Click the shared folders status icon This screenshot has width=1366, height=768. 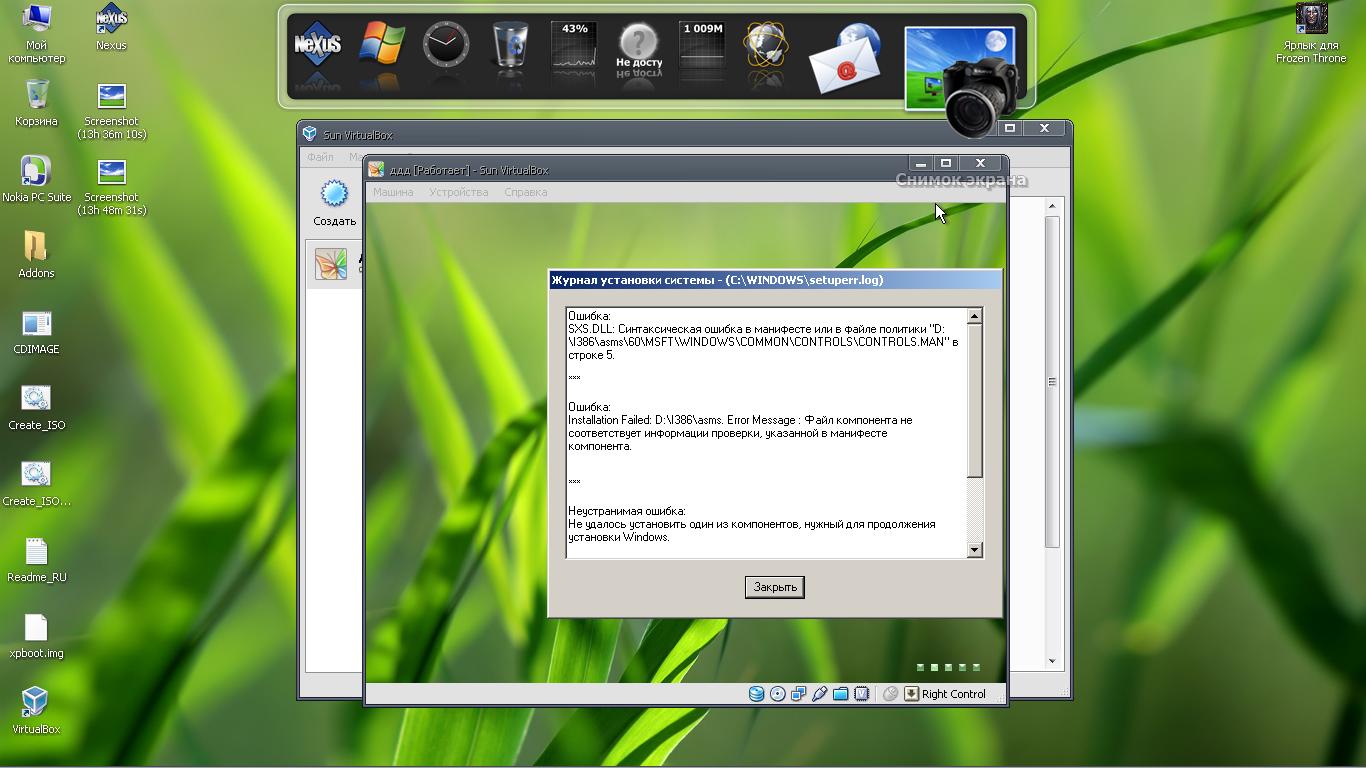click(841, 694)
